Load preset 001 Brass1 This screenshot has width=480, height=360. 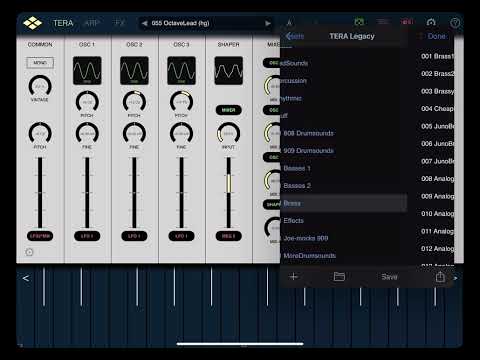click(x=437, y=56)
